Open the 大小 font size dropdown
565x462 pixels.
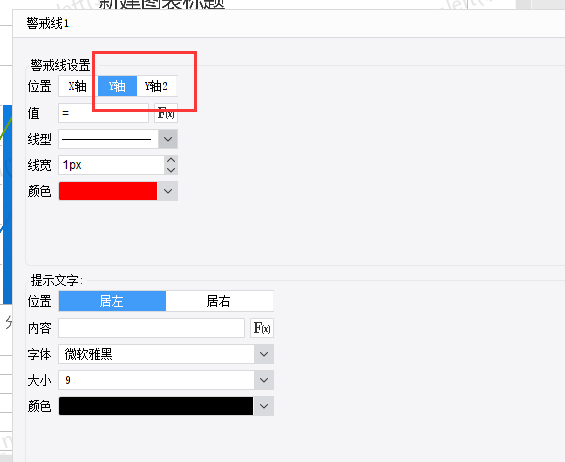pos(264,380)
